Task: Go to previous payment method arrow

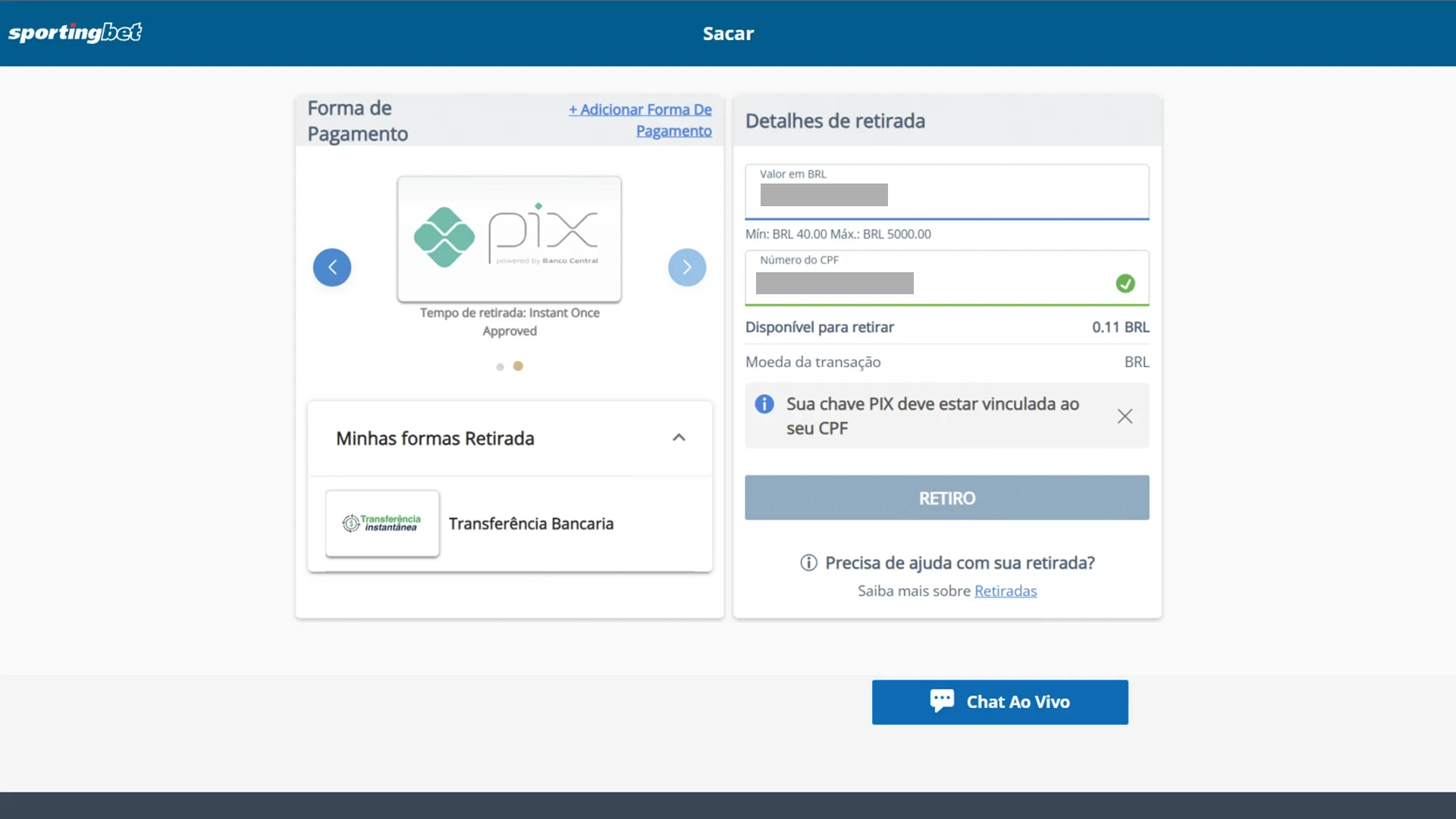Action: pos(332,267)
